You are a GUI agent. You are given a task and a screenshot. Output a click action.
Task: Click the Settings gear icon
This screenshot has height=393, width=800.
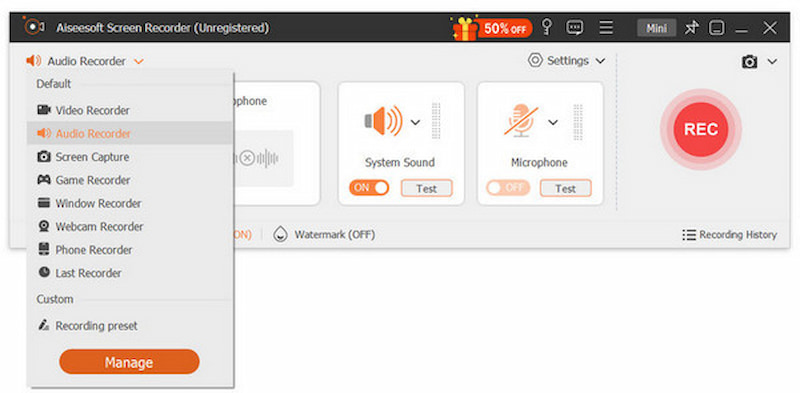(x=535, y=61)
